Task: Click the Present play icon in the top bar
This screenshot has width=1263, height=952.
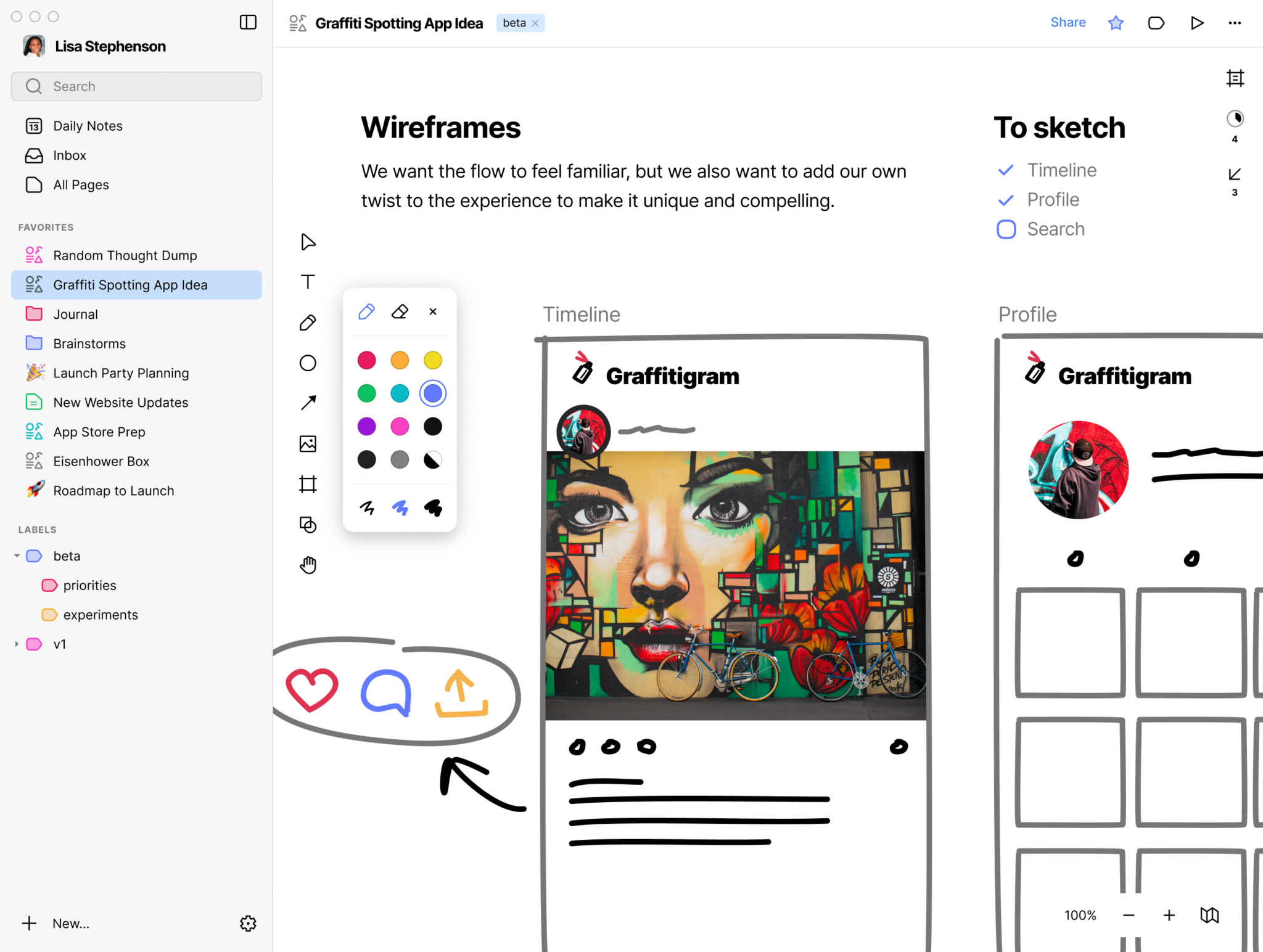Action: pyautogui.click(x=1196, y=23)
